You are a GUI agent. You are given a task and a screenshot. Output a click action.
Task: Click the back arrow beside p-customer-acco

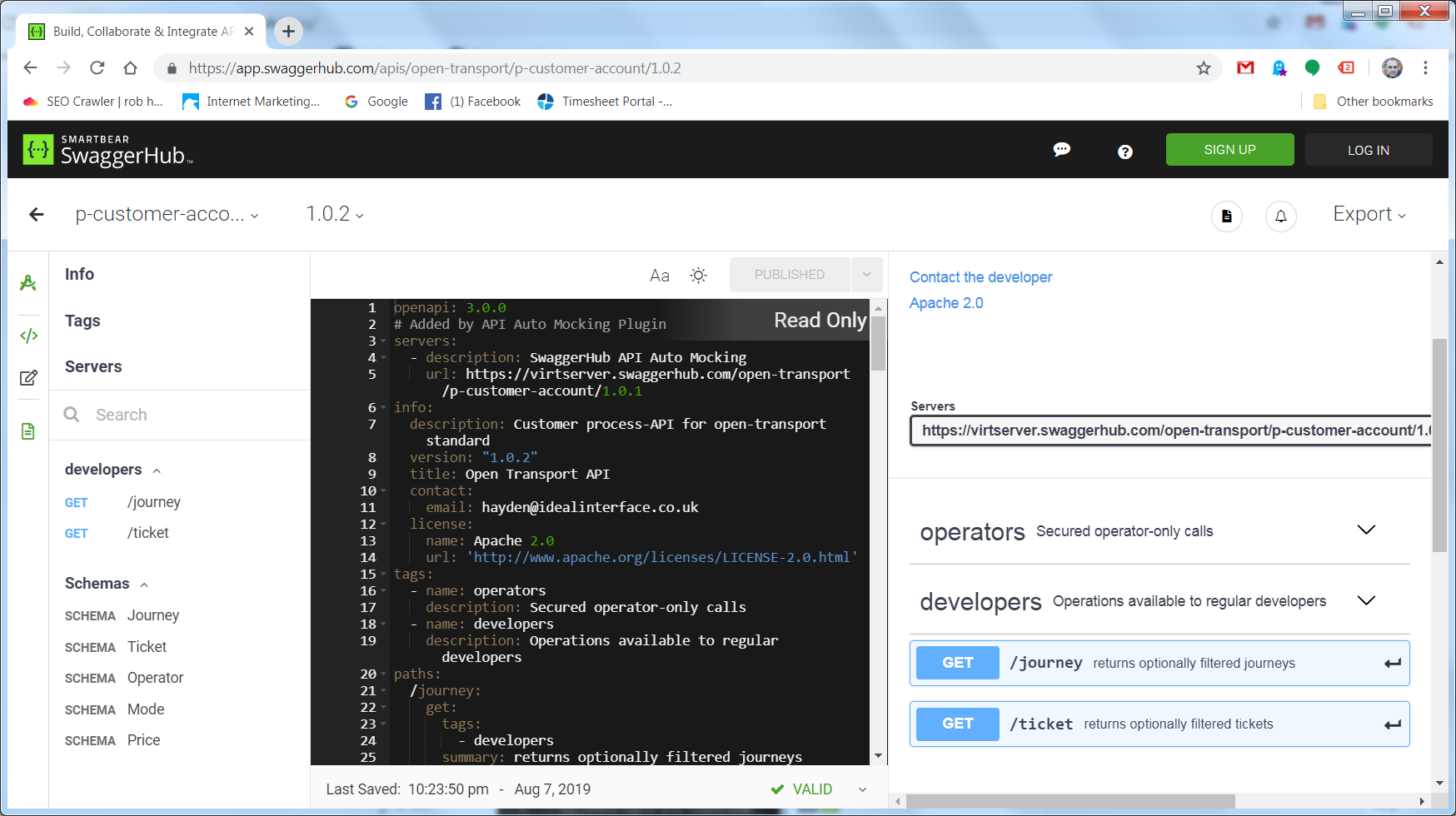click(37, 215)
